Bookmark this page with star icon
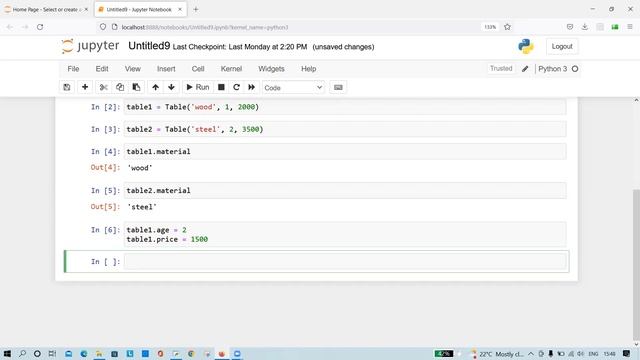Screen dimensions: 640x360 coord(507,27)
